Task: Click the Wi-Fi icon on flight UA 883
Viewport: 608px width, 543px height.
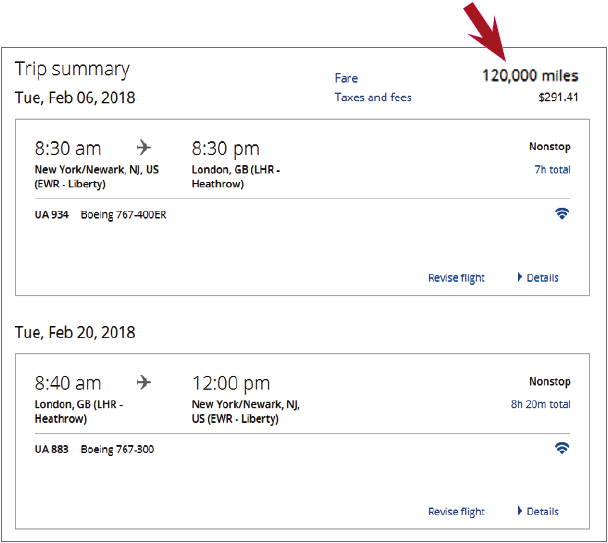Action: click(562, 448)
